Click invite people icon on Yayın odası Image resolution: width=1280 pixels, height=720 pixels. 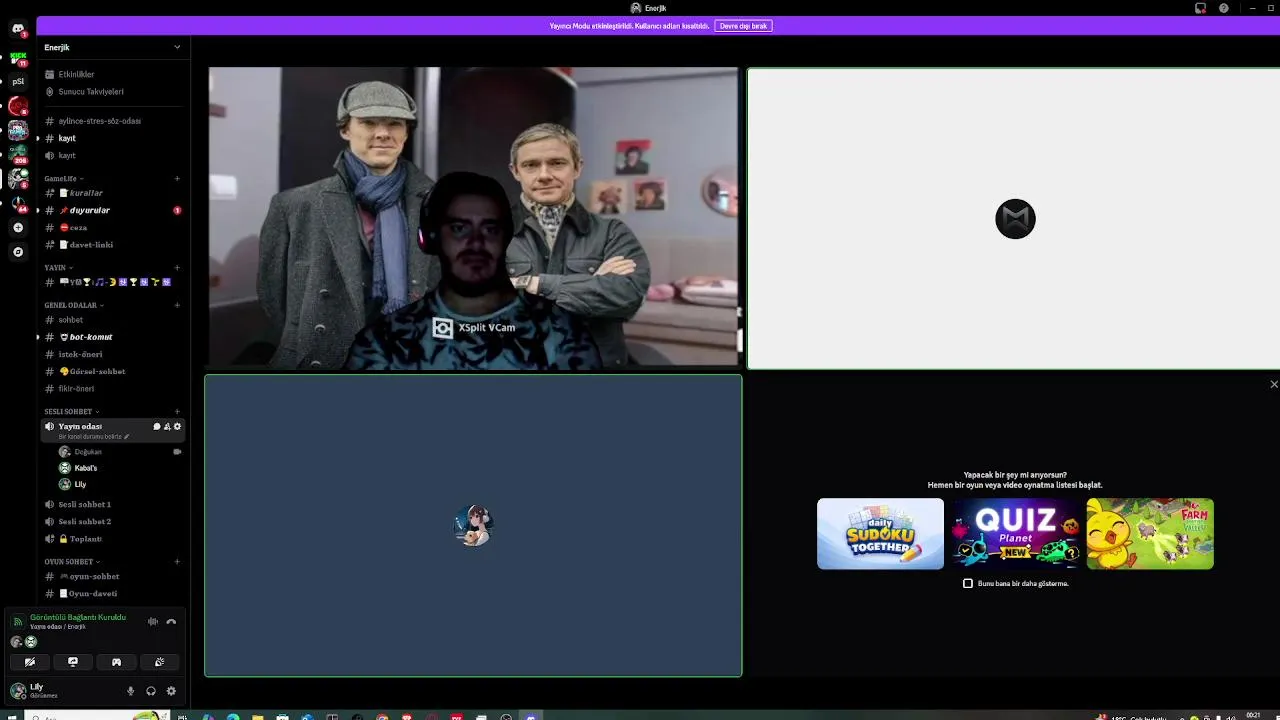pos(167,427)
